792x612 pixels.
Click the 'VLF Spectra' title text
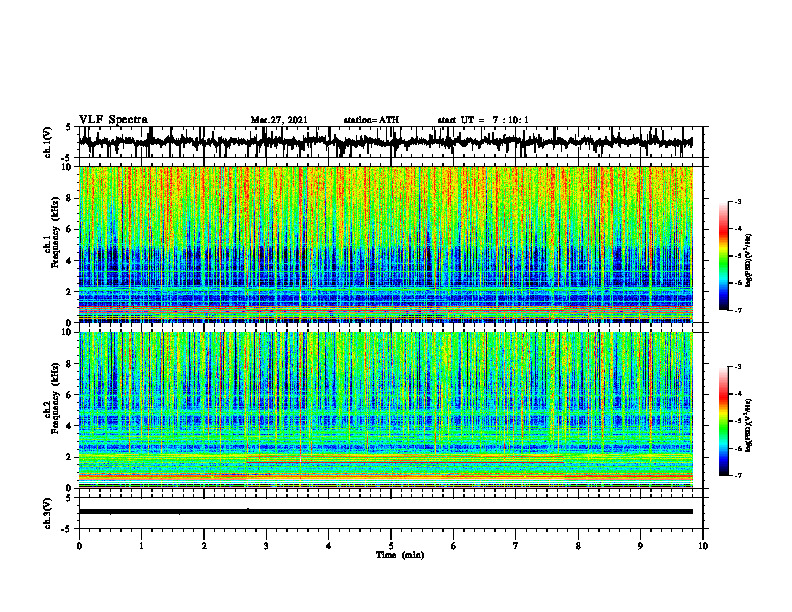pos(113,120)
